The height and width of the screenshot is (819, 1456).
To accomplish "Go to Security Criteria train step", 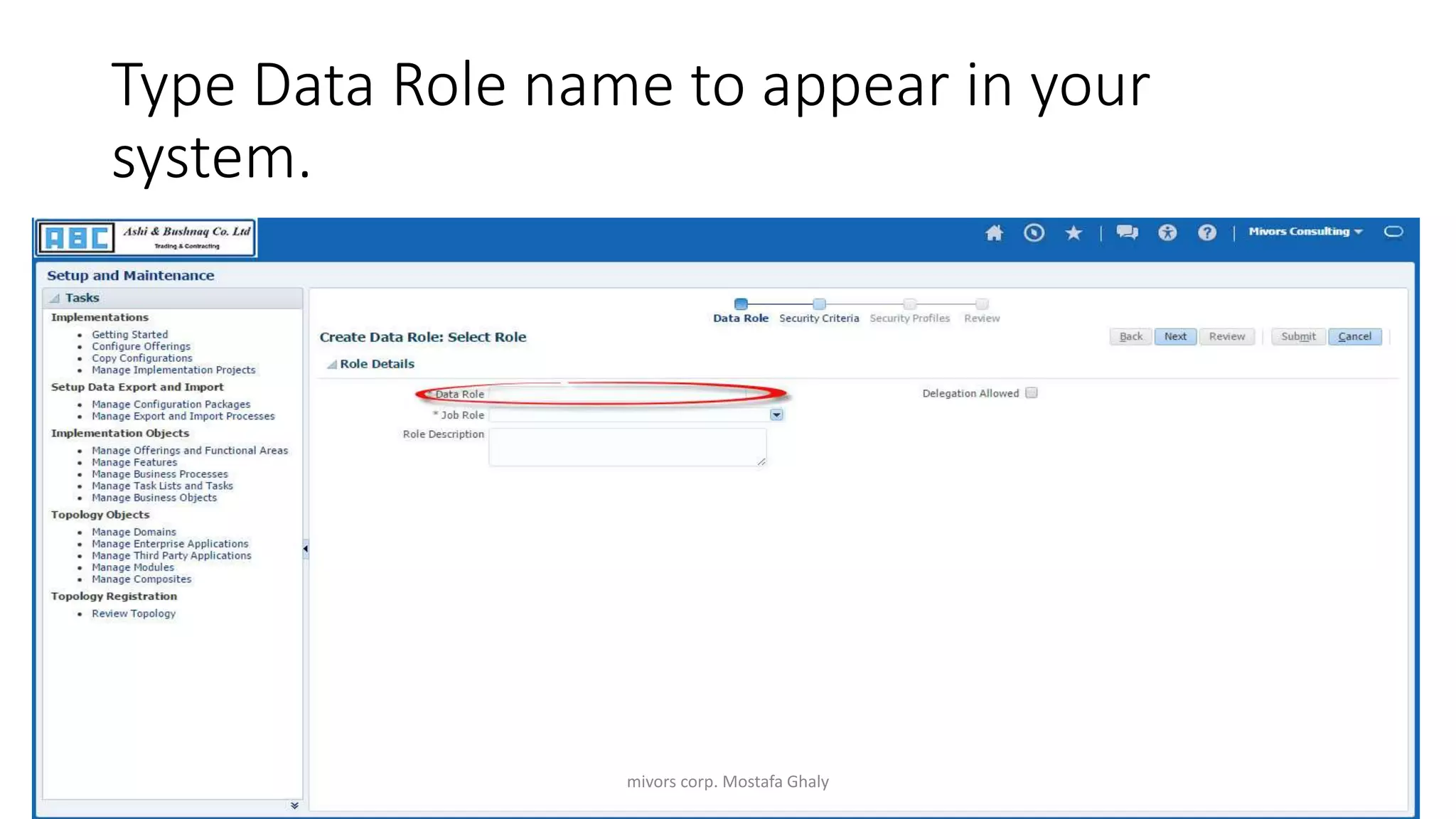I will pyautogui.click(x=819, y=304).
